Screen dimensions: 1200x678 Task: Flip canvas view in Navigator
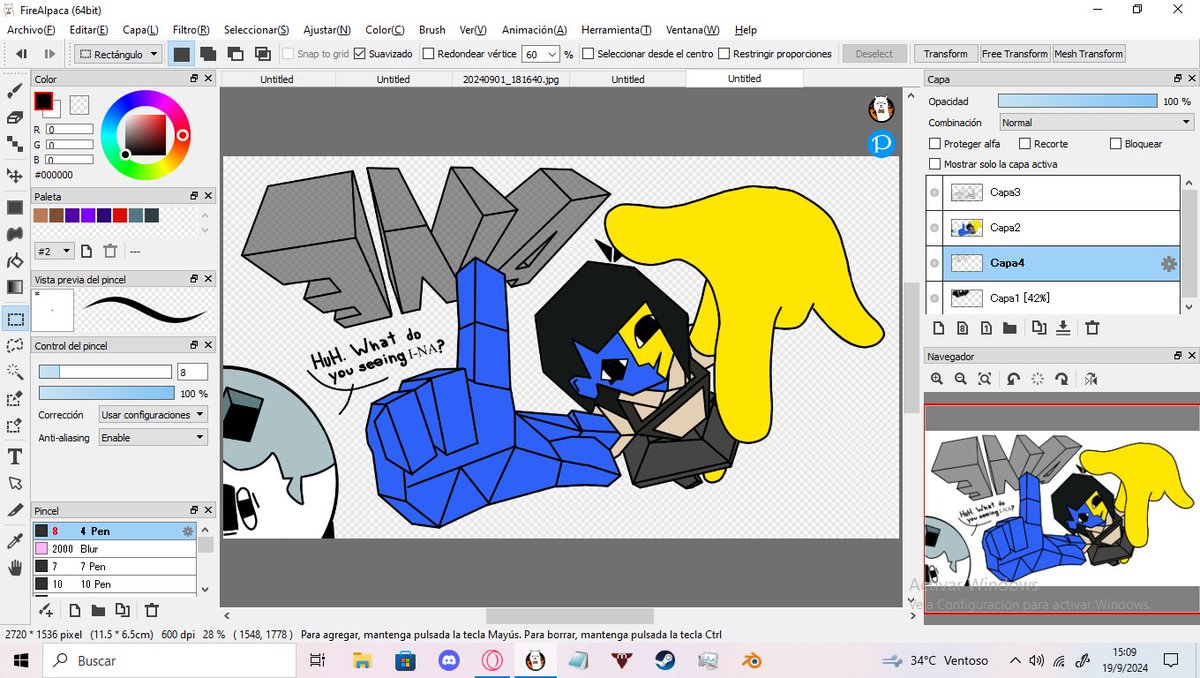click(x=1091, y=379)
